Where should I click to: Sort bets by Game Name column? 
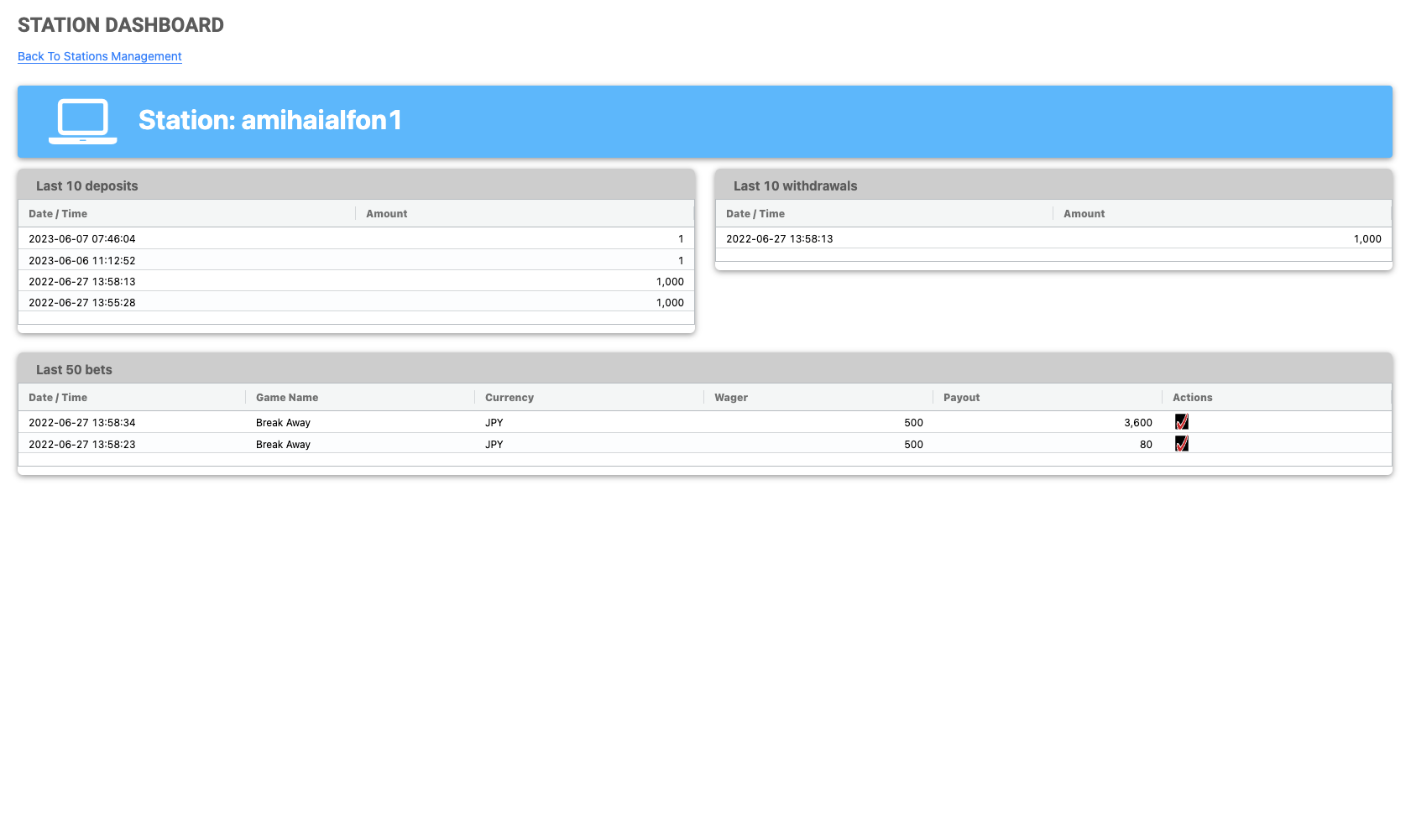[286, 398]
